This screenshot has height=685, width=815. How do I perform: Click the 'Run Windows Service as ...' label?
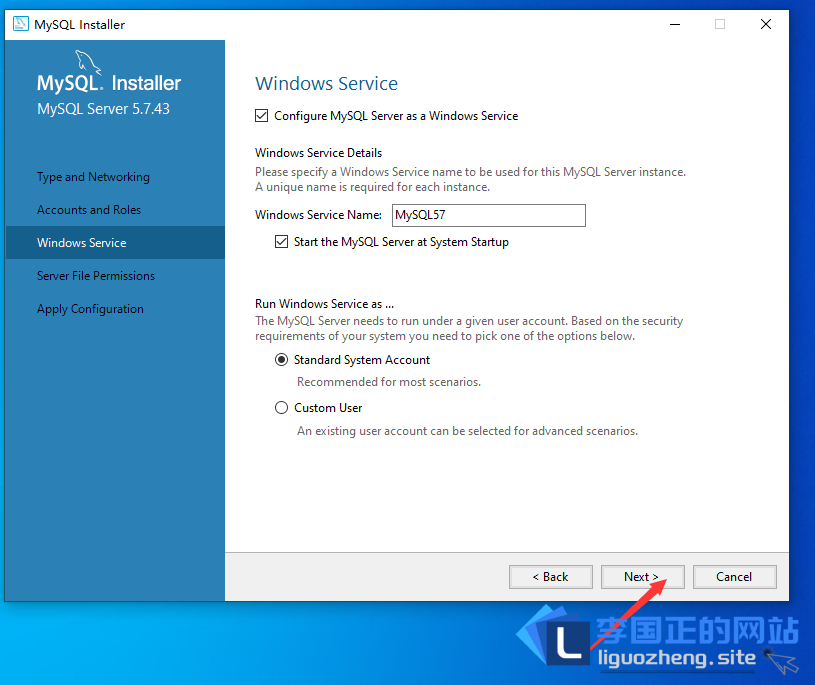tap(324, 304)
